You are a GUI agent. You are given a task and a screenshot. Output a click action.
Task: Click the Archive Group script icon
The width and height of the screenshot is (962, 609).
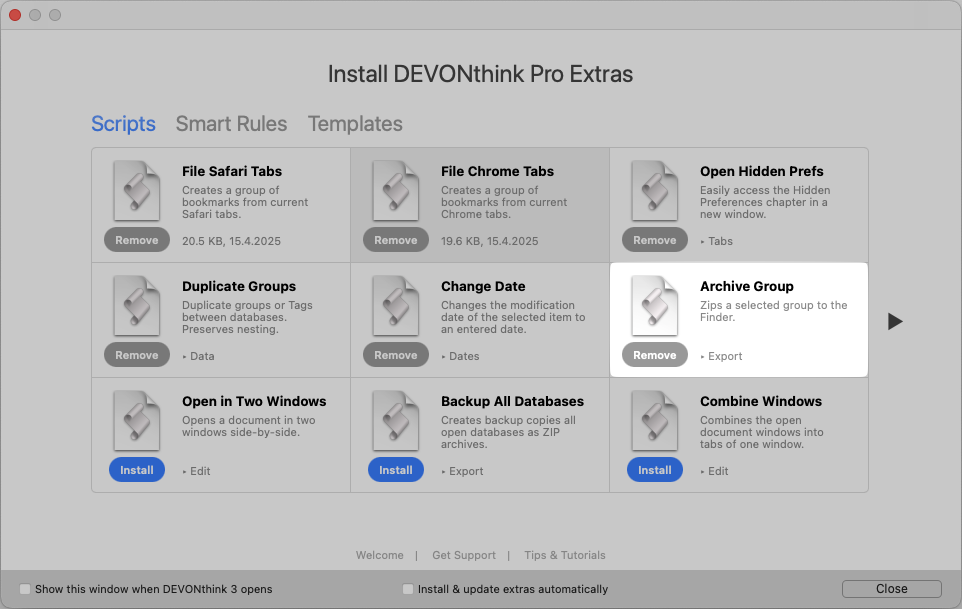tap(654, 306)
